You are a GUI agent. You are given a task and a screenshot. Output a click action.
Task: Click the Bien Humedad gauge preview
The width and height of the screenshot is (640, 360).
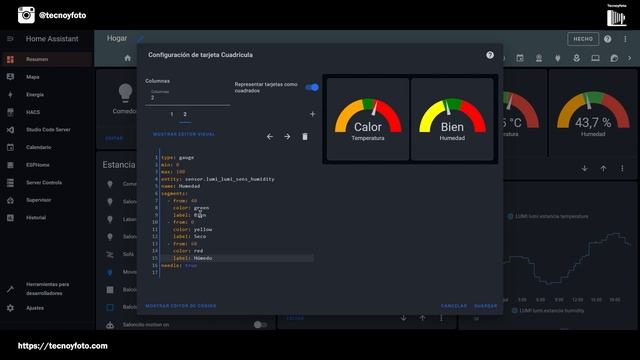pyautogui.click(x=452, y=119)
